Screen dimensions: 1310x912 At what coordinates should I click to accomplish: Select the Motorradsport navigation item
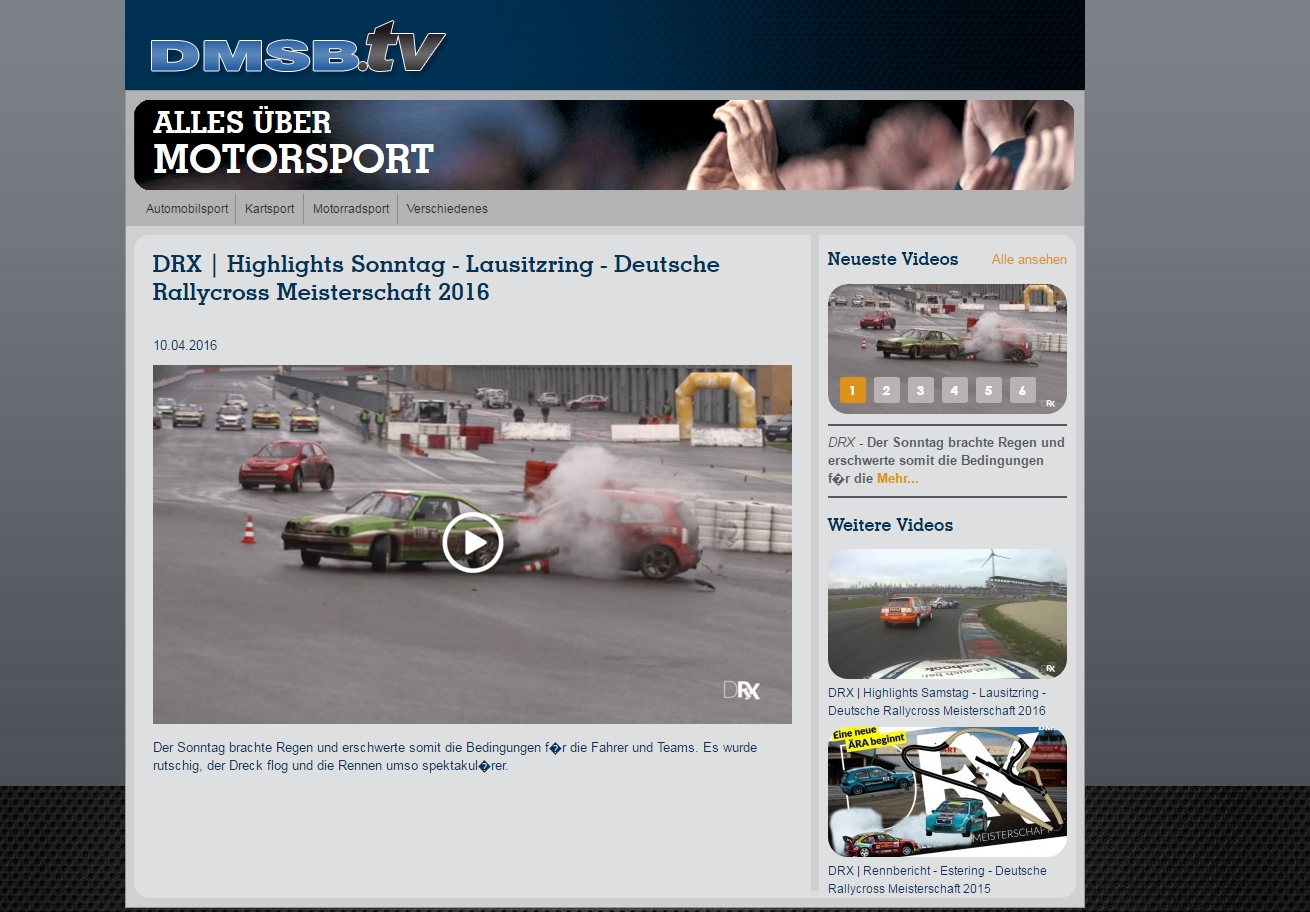(x=350, y=209)
